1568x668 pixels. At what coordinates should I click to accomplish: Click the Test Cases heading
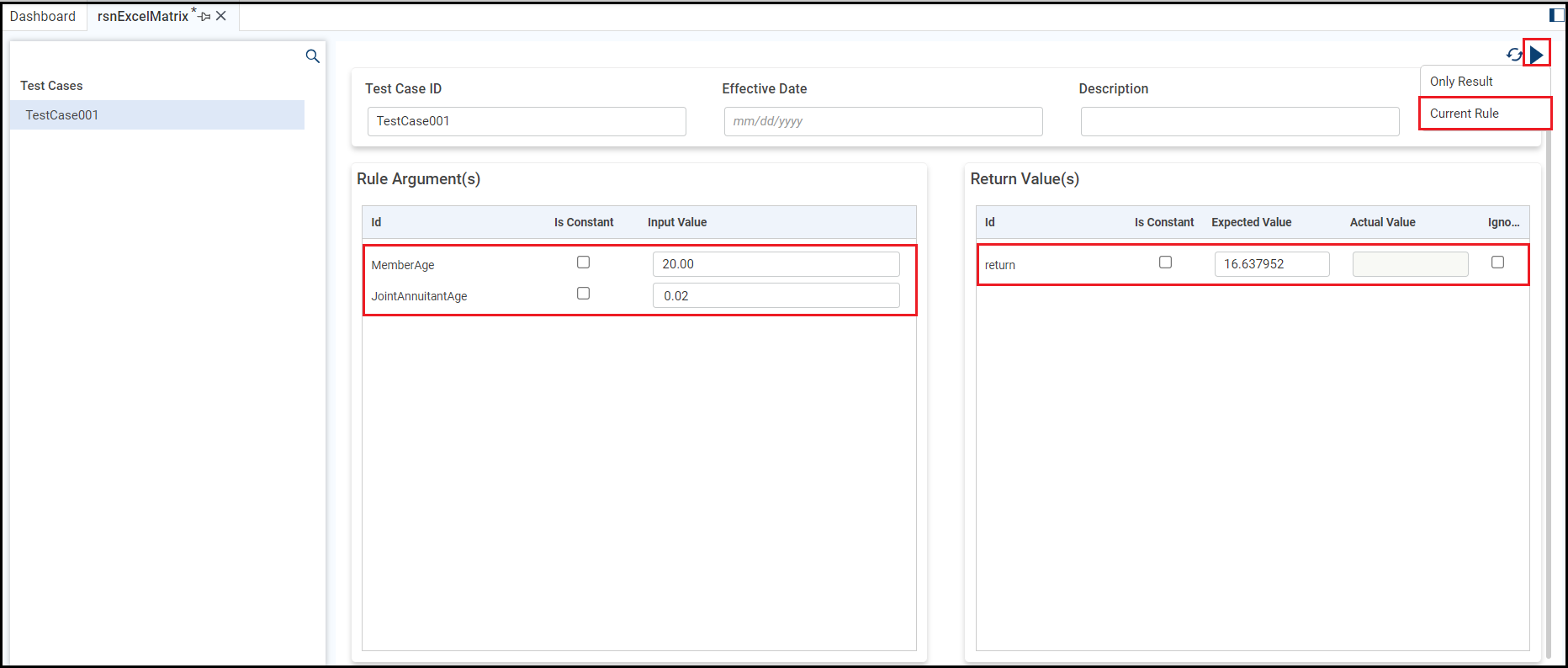click(51, 86)
